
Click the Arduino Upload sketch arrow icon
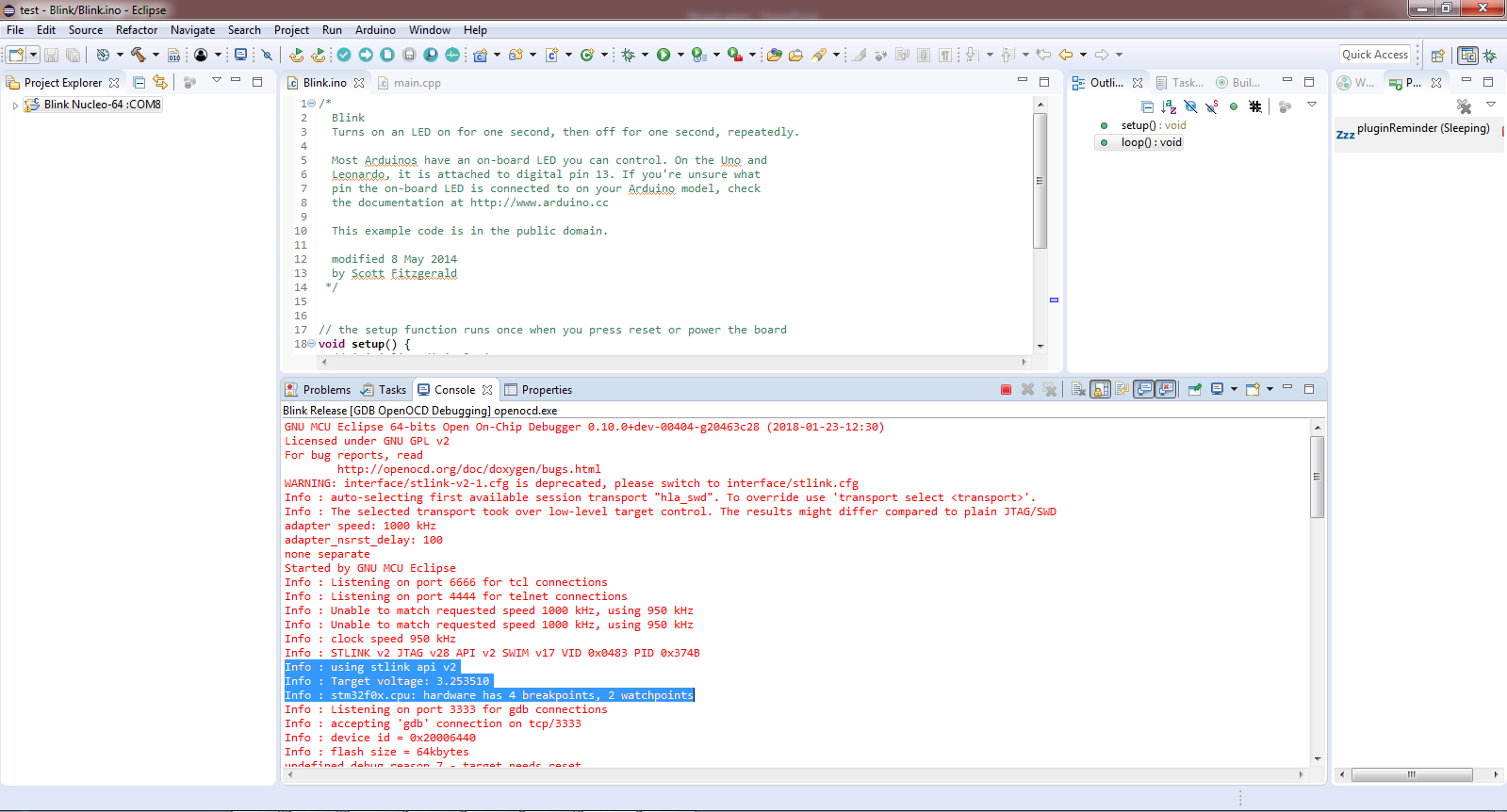coord(366,55)
